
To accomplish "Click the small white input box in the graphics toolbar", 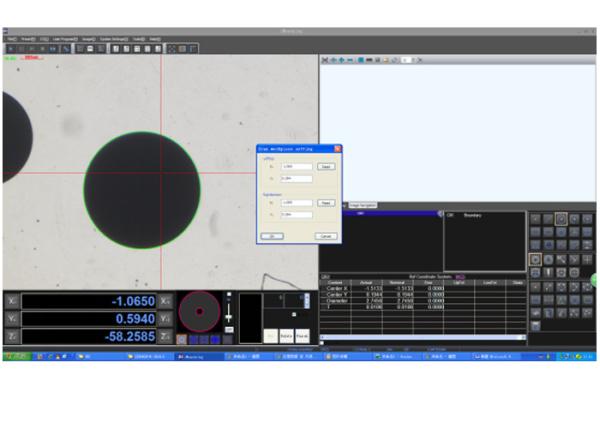I will (406, 60).
